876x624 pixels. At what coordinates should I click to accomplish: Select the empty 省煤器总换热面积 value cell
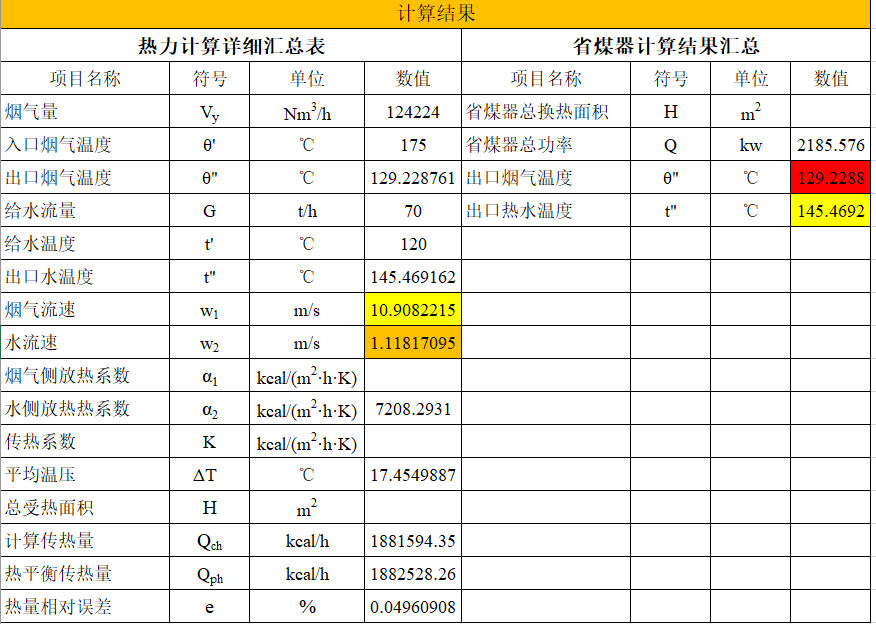click(830, 112)
